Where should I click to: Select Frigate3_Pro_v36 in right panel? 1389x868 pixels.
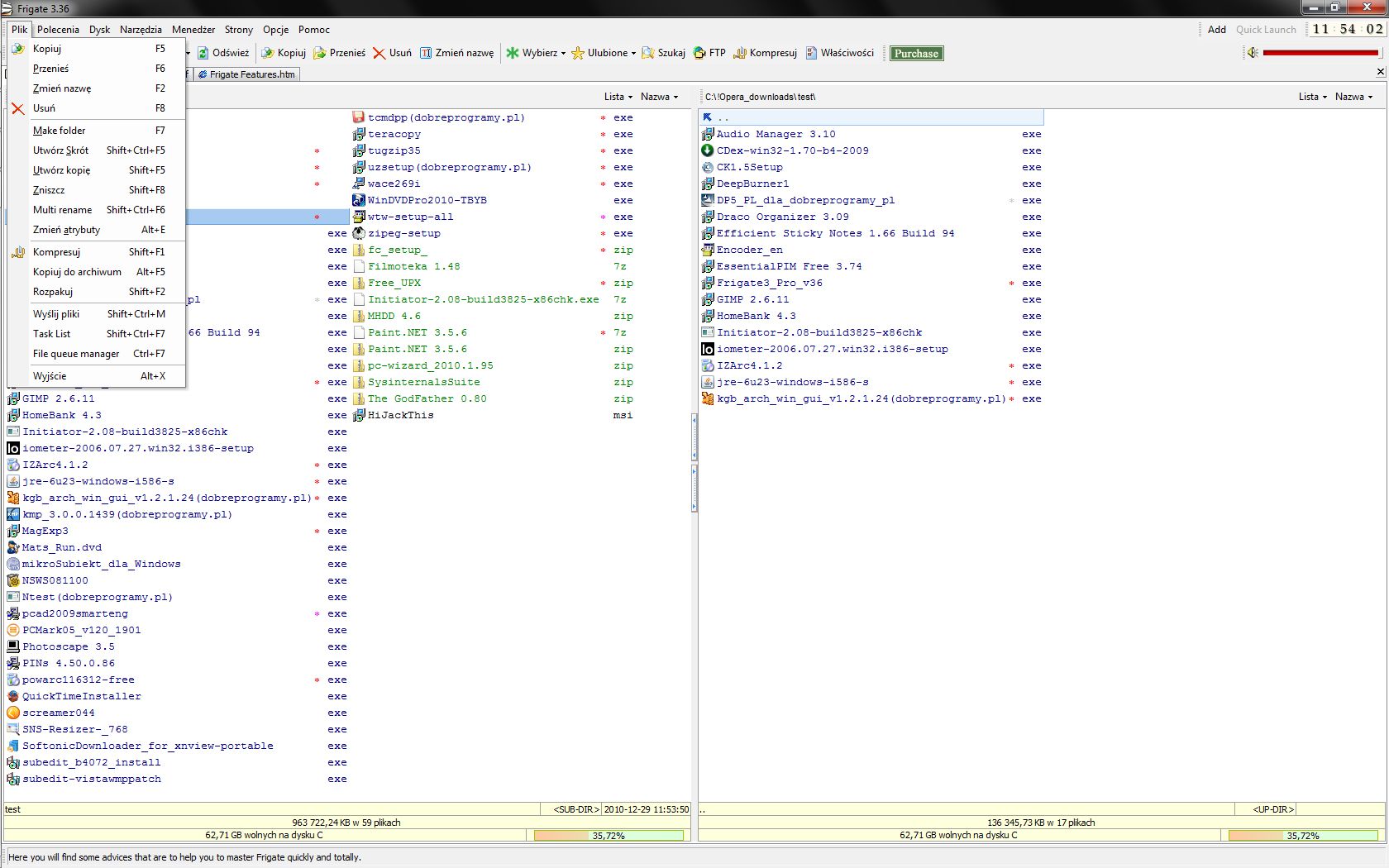871,283
